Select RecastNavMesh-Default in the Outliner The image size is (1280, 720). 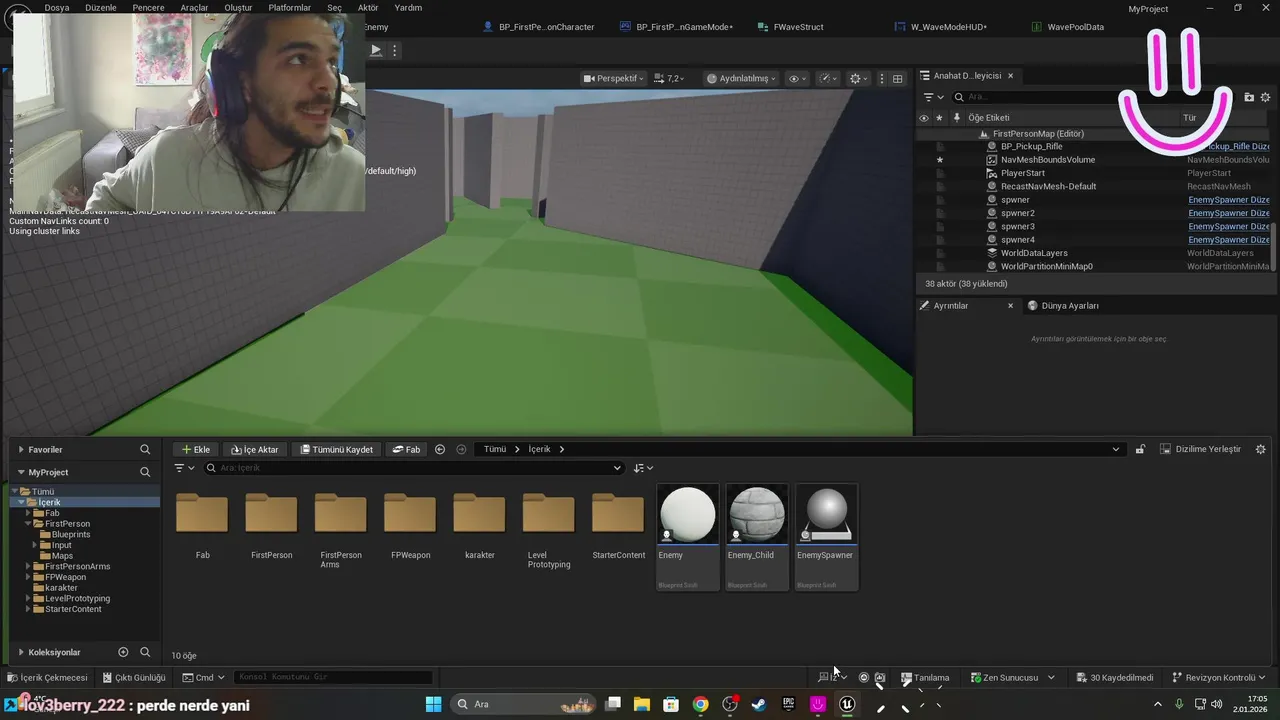coord(1048,186)
